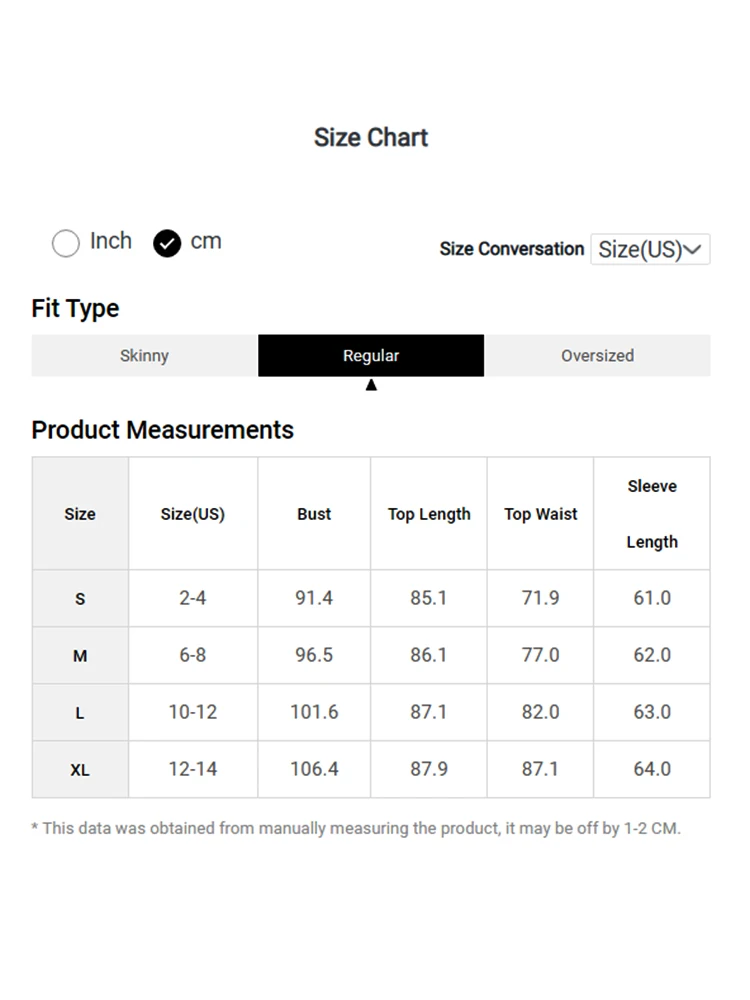
Task: Switch to the Regular fit tab
Action: (371, 355)
